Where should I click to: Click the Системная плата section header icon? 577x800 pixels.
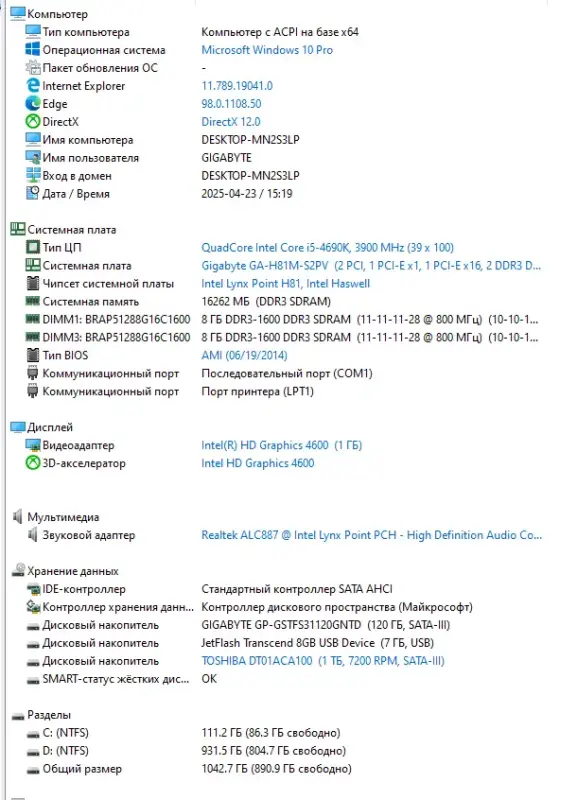coord(18,230)
